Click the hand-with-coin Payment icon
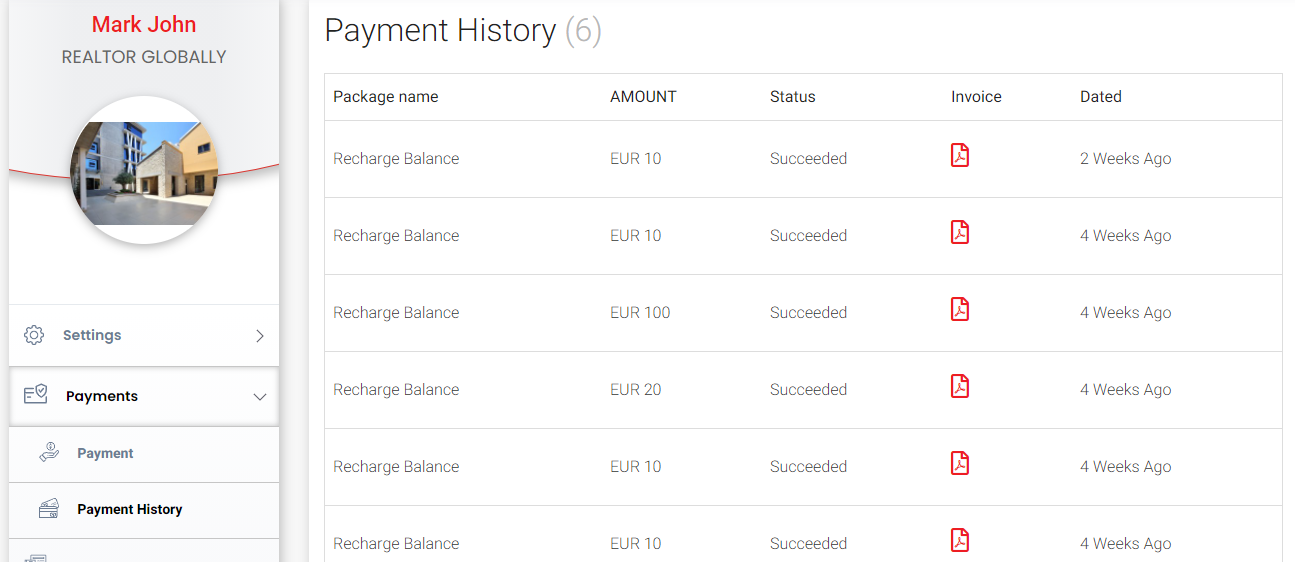 point(49,452)
